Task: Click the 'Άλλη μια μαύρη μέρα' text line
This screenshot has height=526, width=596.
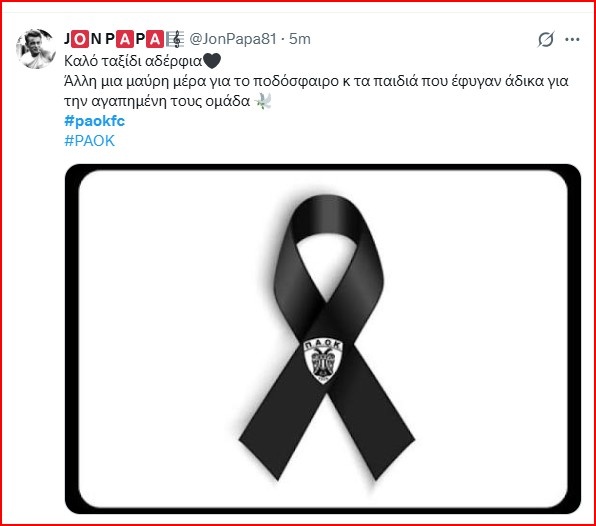Action: (x=316, y=81)
